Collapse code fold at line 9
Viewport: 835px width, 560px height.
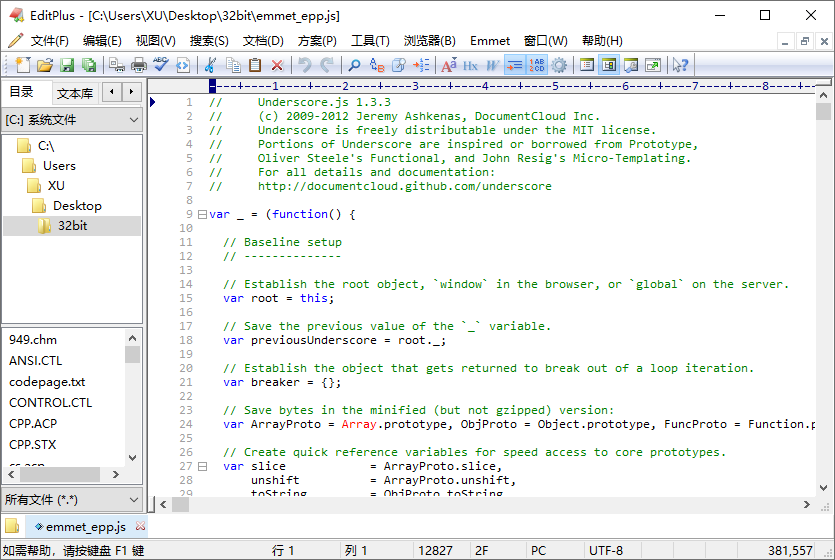click(202, 214)
